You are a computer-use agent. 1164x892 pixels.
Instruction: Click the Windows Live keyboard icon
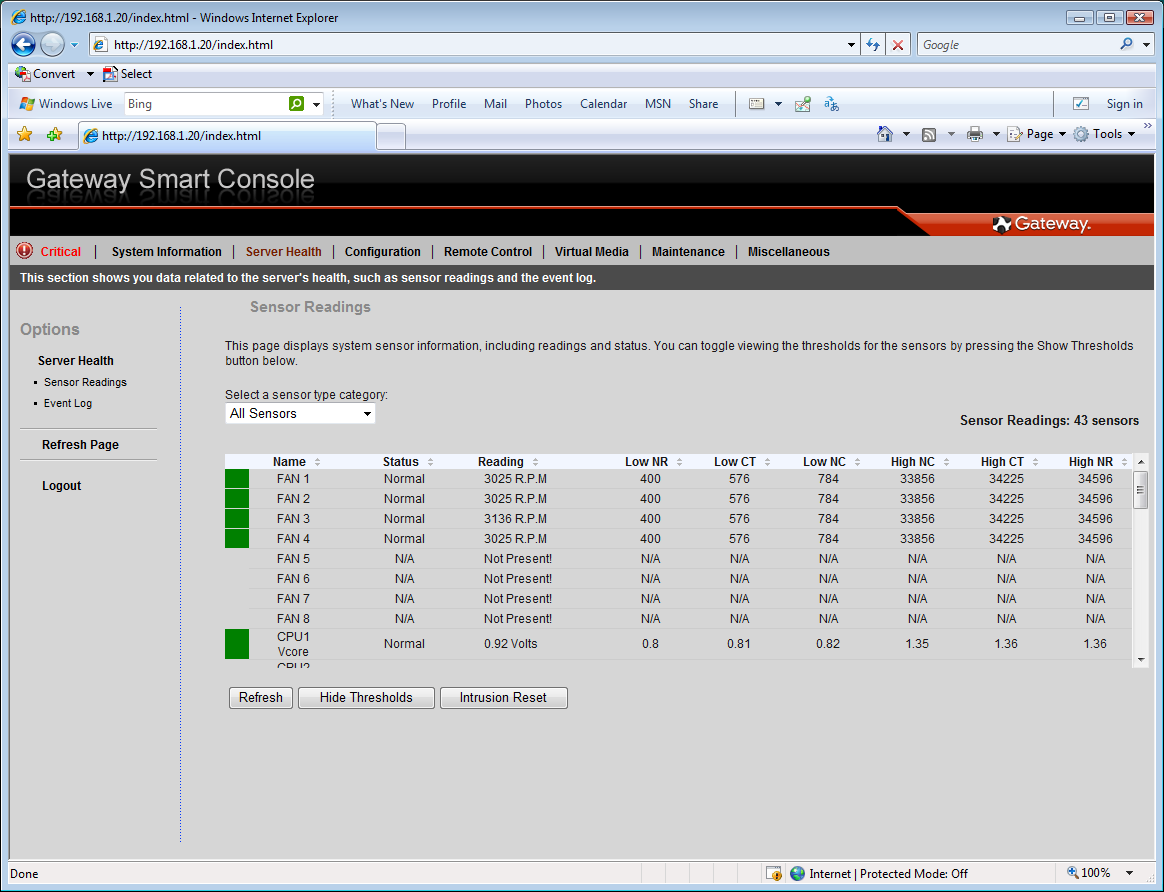756,104
